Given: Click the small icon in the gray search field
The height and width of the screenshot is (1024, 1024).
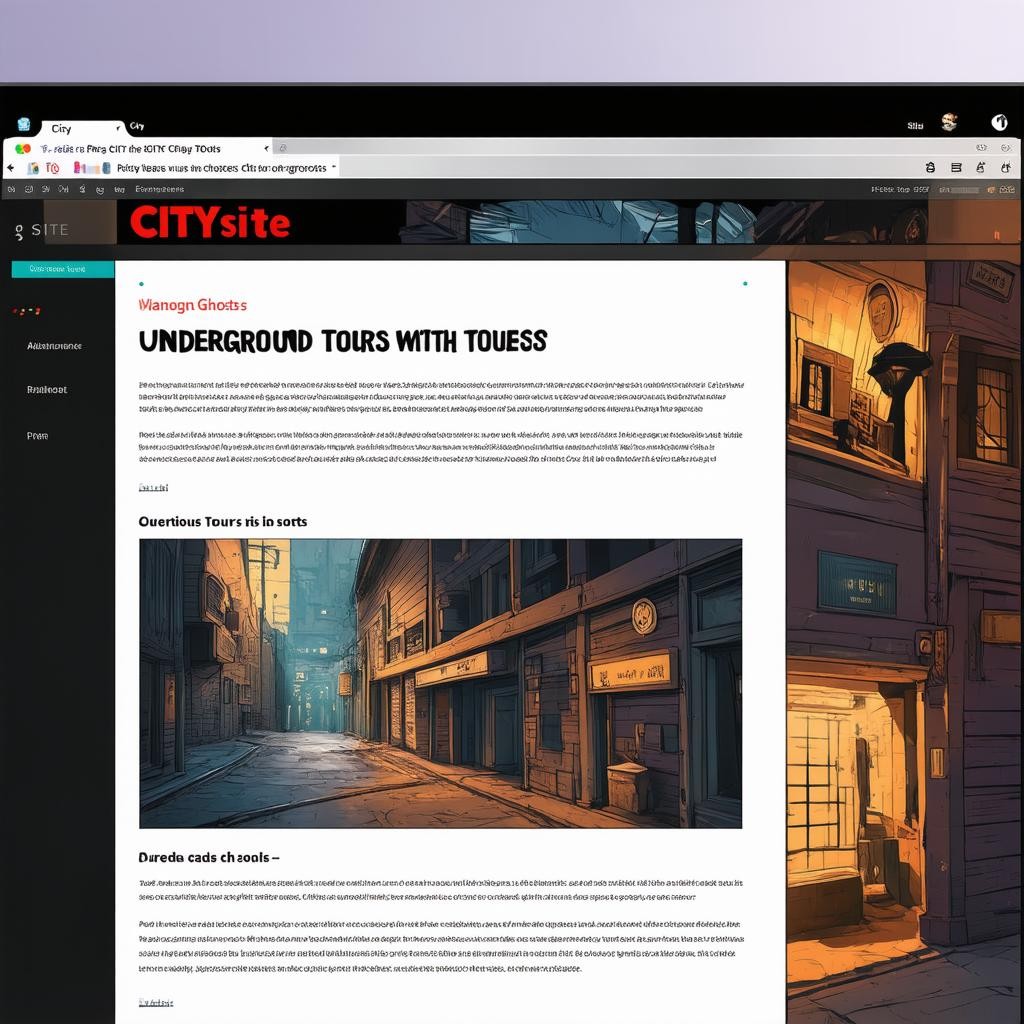Looking at the screenshot, I should (283, 148).
